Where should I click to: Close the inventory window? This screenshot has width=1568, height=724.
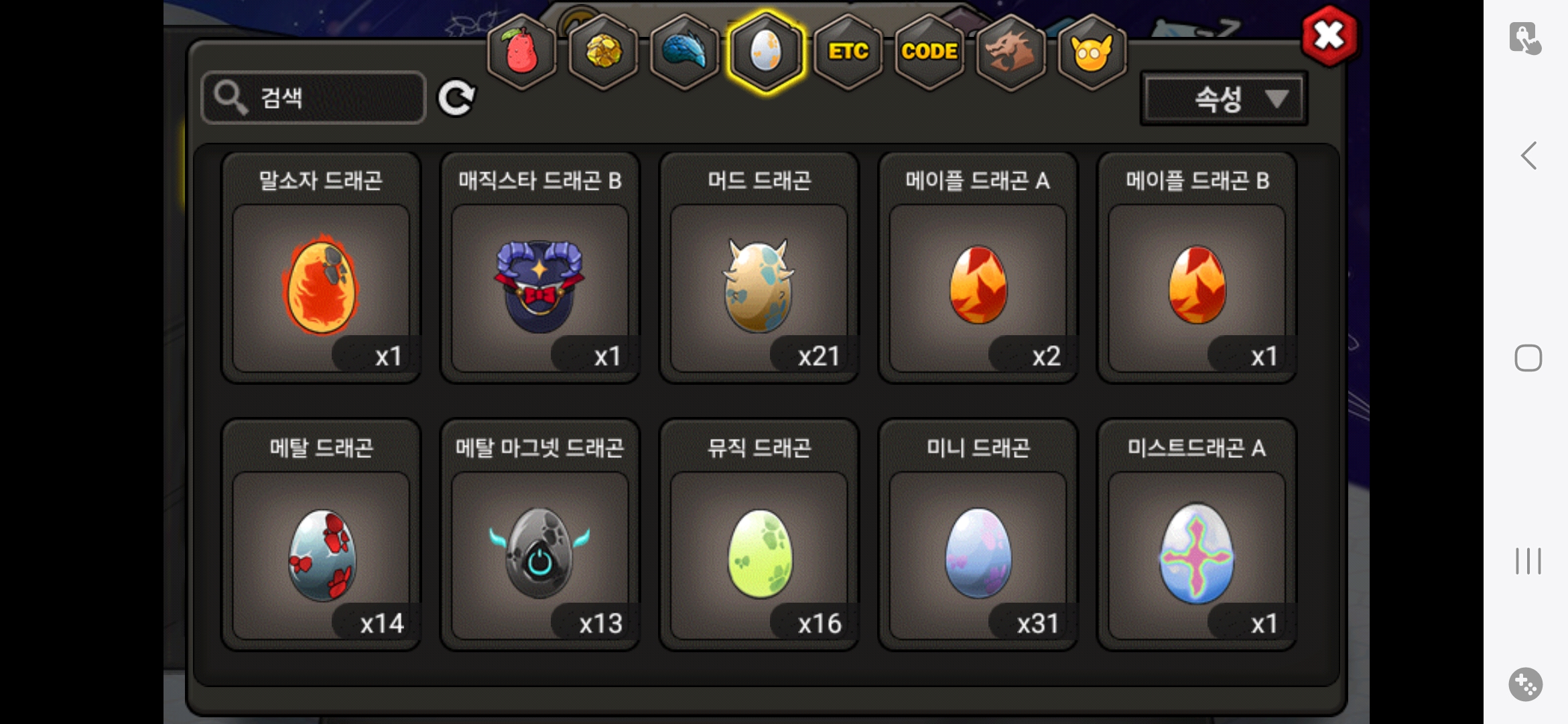[1329, 36]
